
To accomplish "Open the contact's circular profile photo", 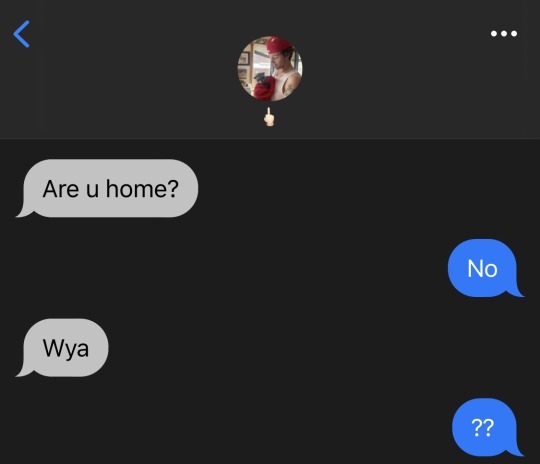I will pos(270,69).
